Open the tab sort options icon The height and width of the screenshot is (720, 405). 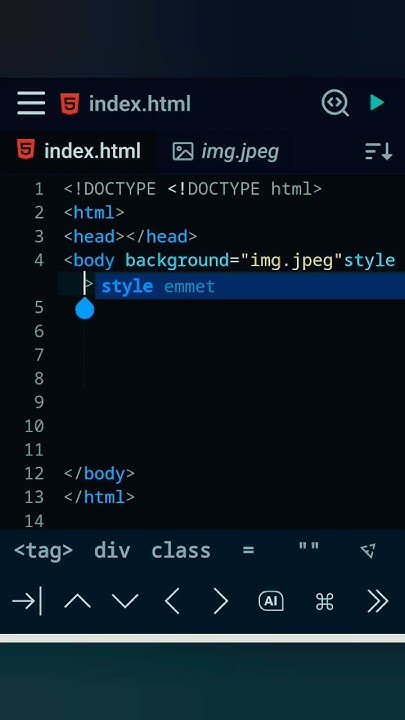(x=378, y=151)
